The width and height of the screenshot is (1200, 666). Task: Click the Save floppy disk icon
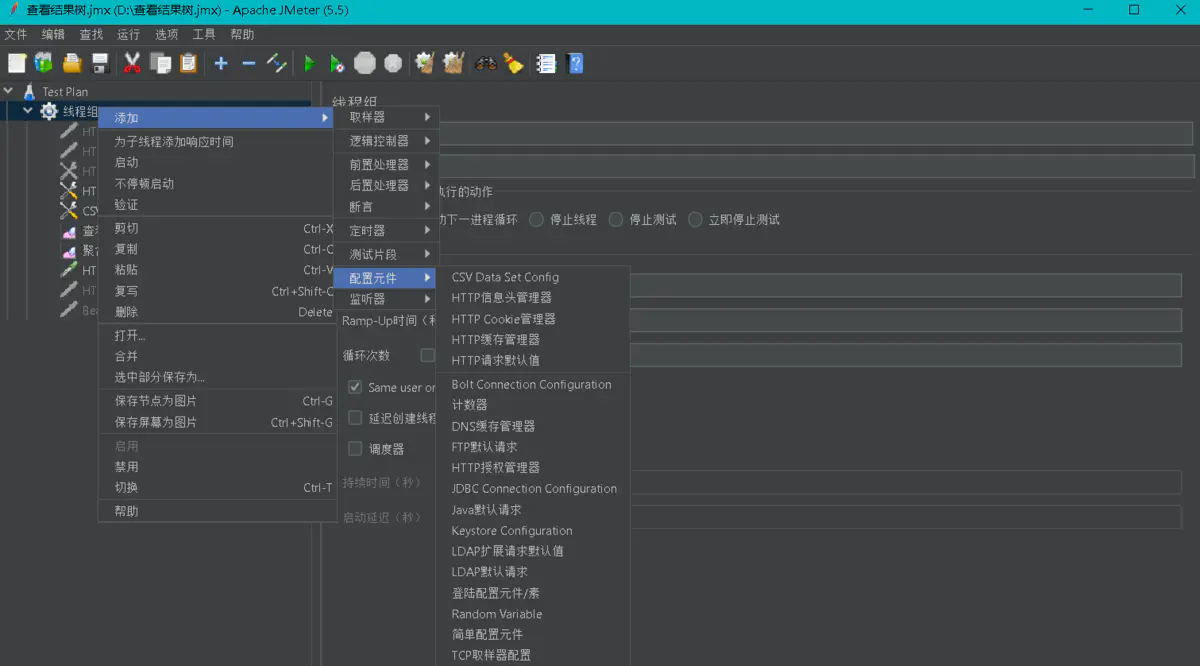pyautogui.click(x=100, y=63)
